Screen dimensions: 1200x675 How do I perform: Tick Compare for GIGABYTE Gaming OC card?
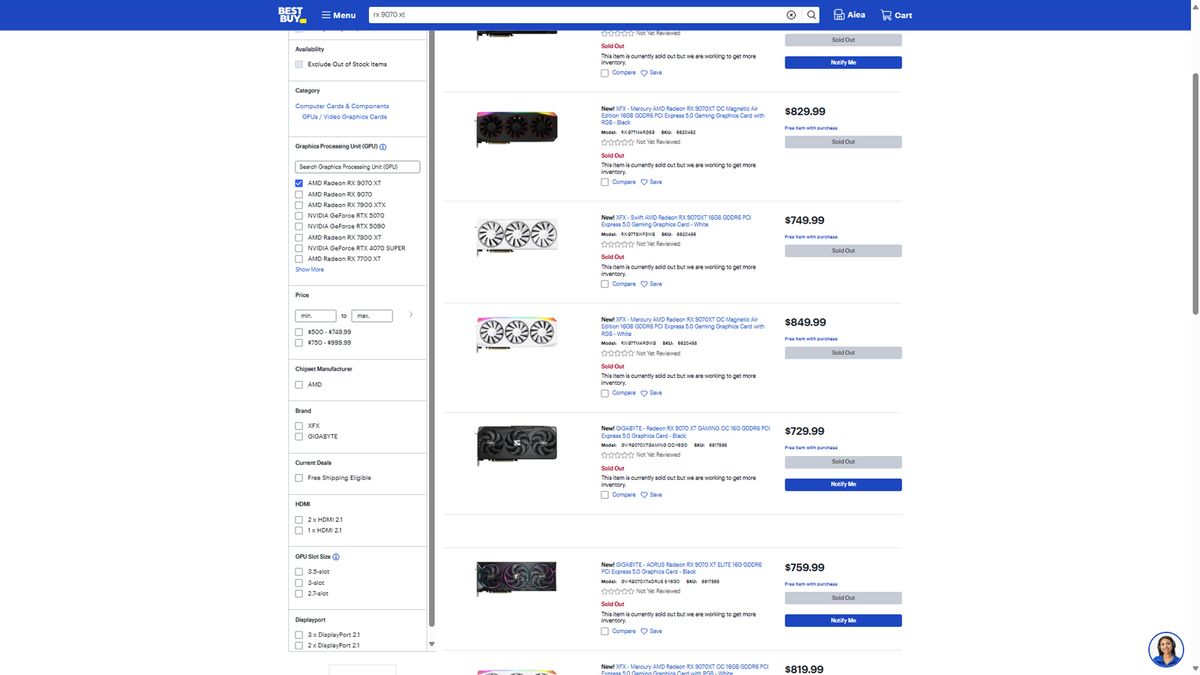click(605, 495)
